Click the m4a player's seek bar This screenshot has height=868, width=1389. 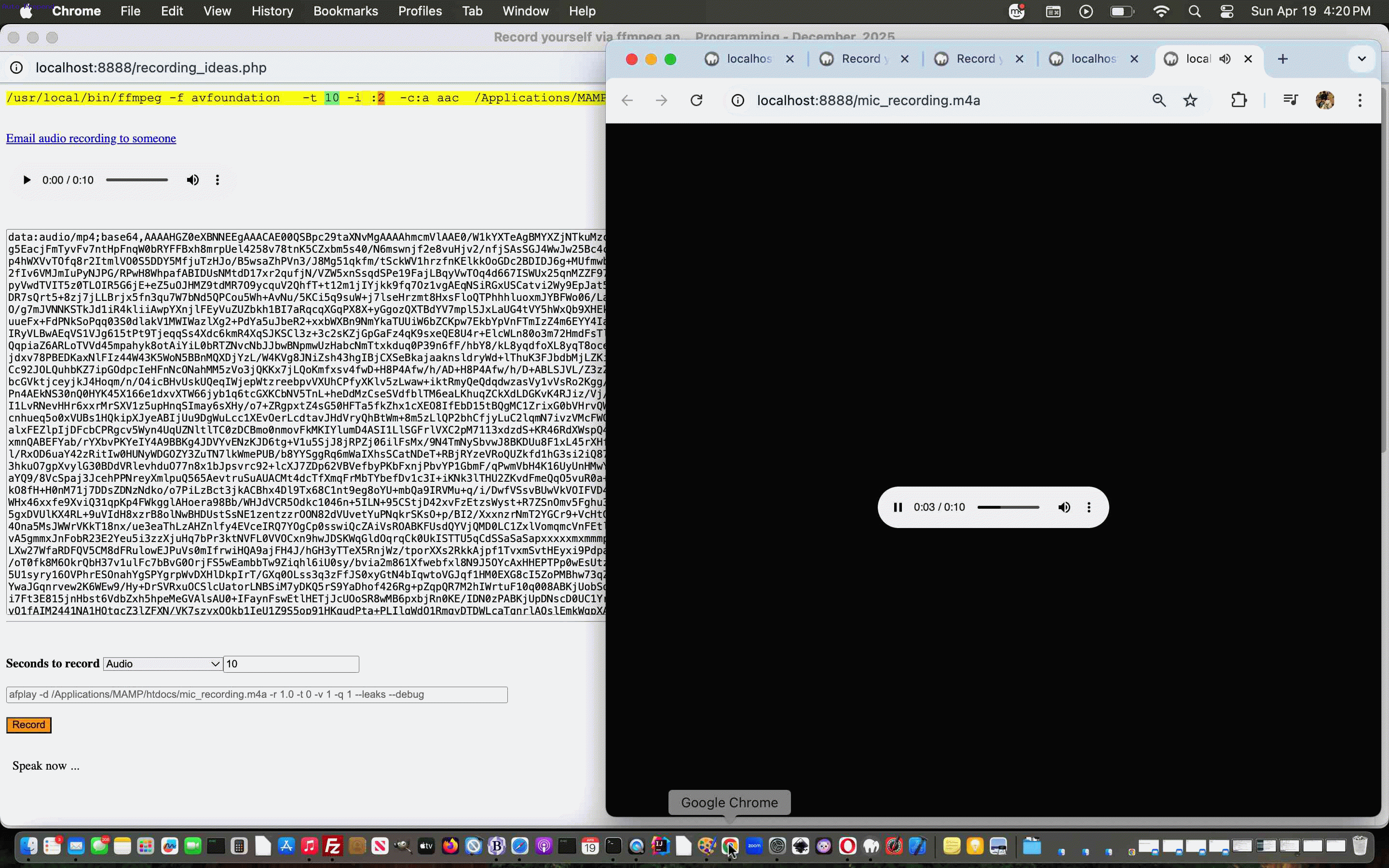click(x=1008, y=507)
